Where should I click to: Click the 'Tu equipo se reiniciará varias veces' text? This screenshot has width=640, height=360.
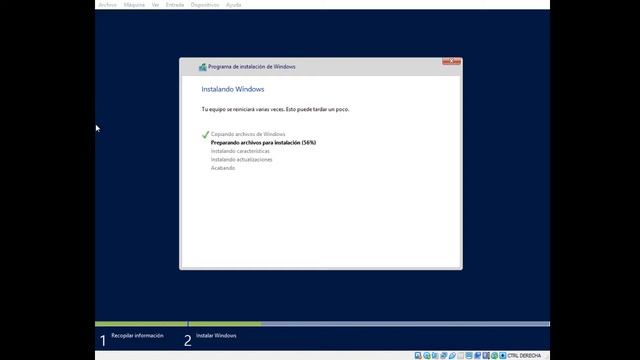pos(276,109)
